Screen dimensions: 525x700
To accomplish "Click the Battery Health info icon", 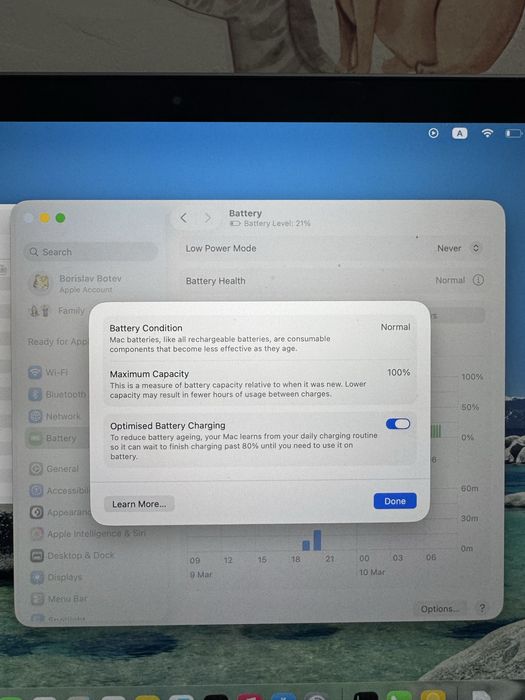I will pyautogui.click(x=478, y=280).
